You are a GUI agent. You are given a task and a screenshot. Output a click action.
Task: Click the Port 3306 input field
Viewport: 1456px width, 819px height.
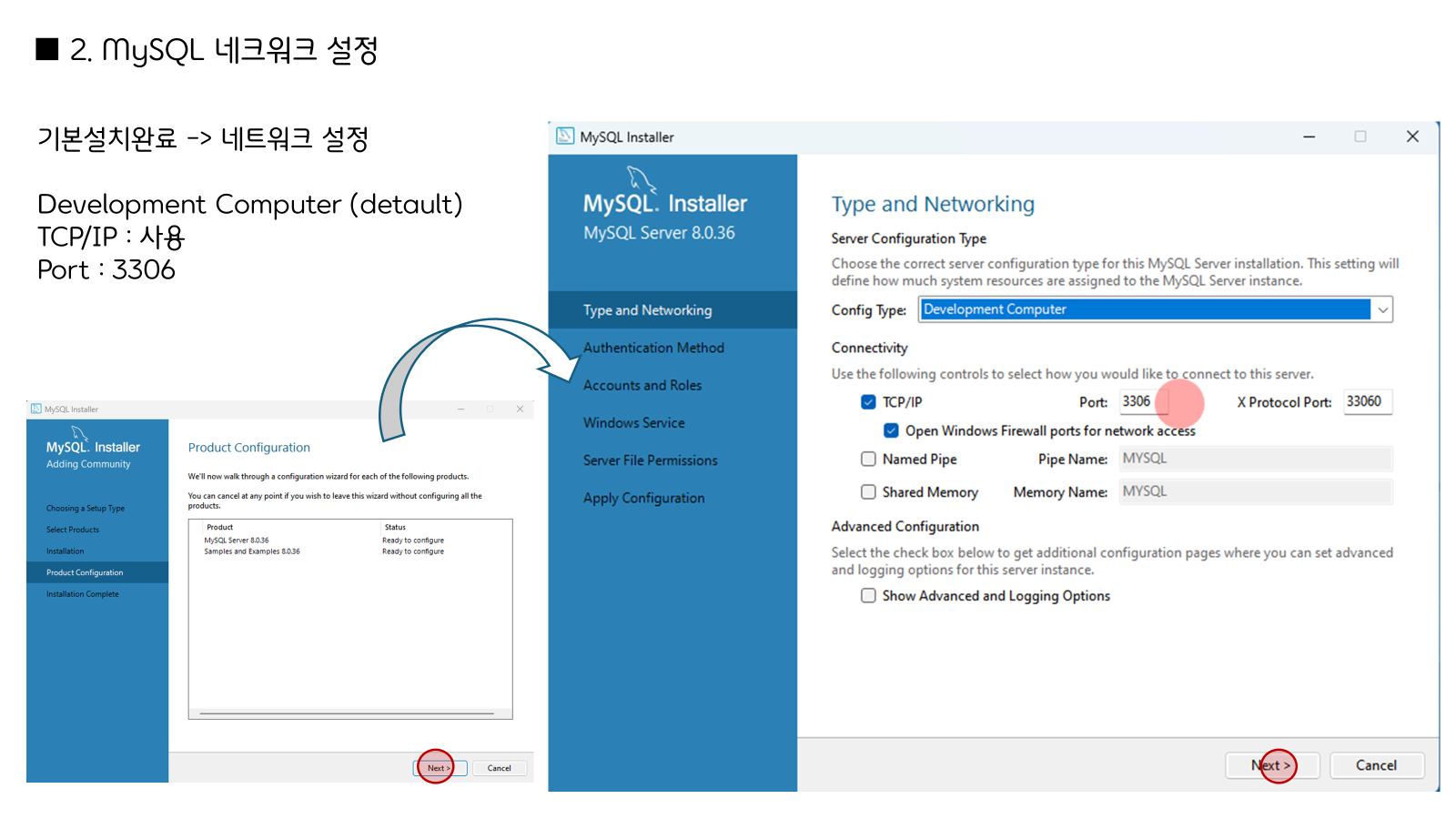[1144, 401]
